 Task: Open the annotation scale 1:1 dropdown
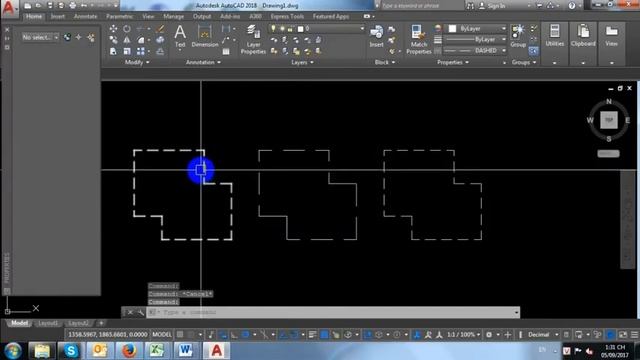pos(463,335)
